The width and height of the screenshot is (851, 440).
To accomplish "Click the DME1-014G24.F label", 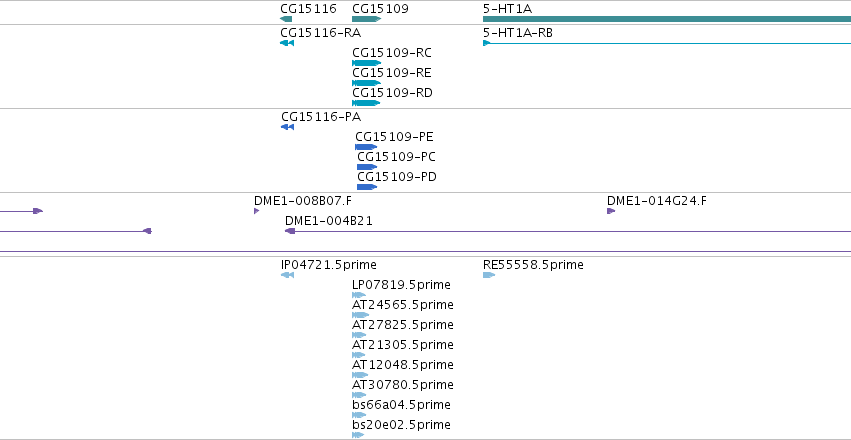I will (657, 201).
